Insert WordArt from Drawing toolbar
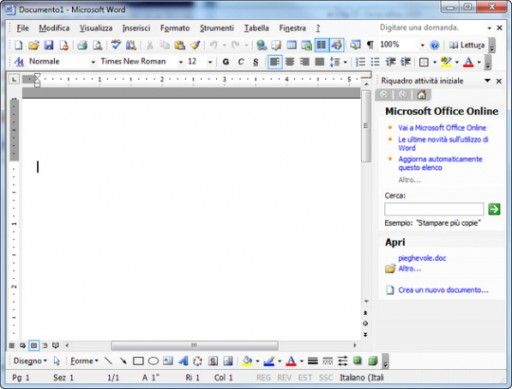Viewport: 512px width, 389px height. click(x=183, y=361)
